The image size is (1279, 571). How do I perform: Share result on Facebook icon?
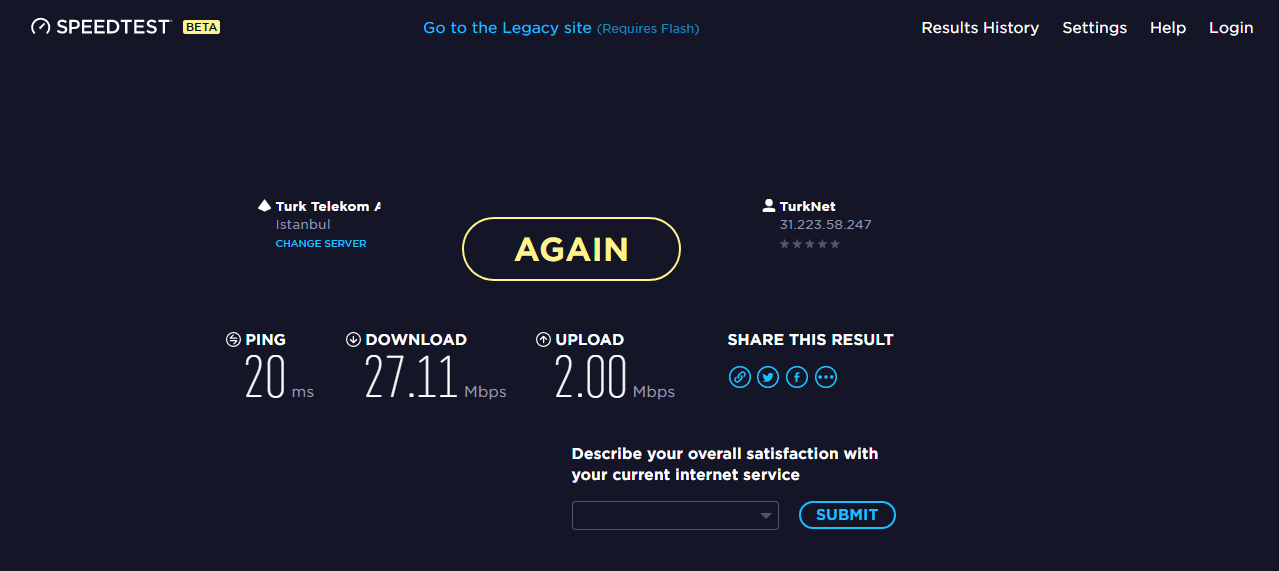797,377
